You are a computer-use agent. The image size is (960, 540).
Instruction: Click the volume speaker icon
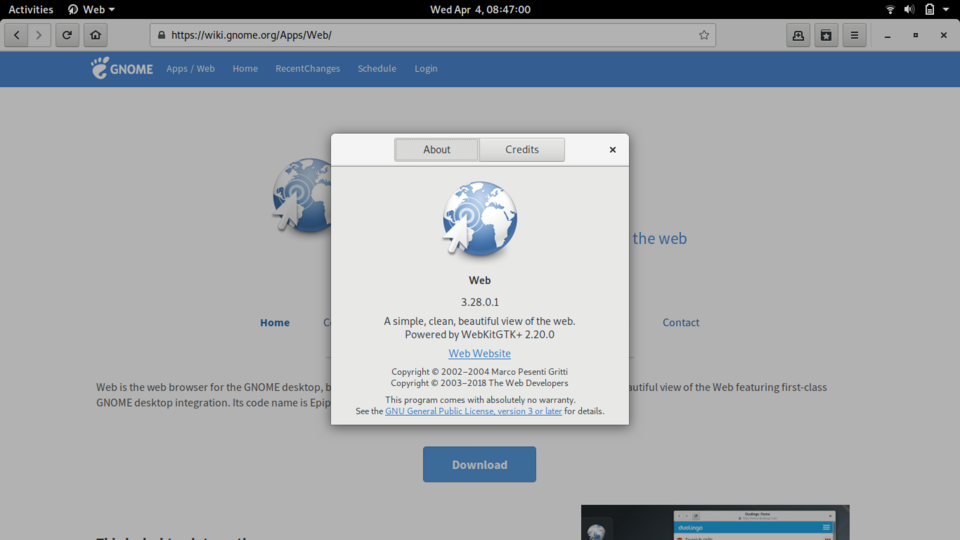click(x=909, y=9)
